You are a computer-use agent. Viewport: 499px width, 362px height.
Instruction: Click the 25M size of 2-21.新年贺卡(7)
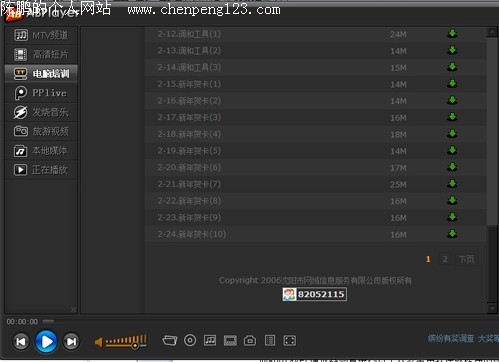(398, 184)
